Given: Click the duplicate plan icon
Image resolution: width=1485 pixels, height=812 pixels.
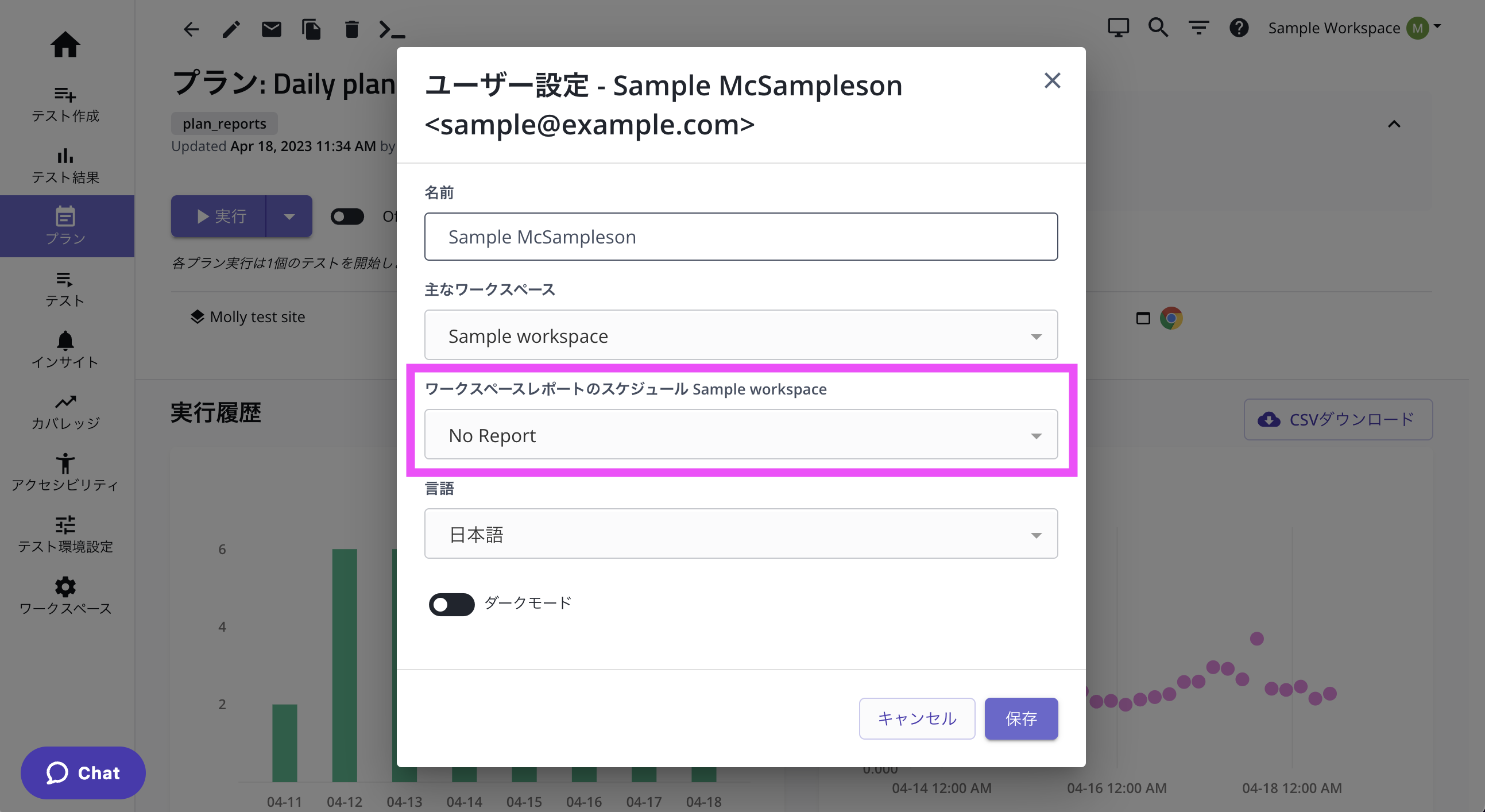Looking at the screenshot, I should [x=312, y=29].
